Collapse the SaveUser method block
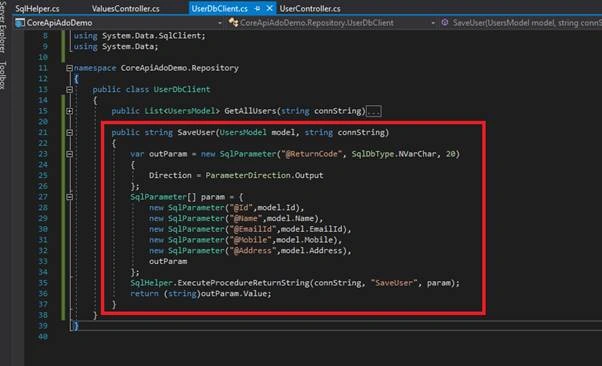The image size is (602, 366). pos(69,132)
